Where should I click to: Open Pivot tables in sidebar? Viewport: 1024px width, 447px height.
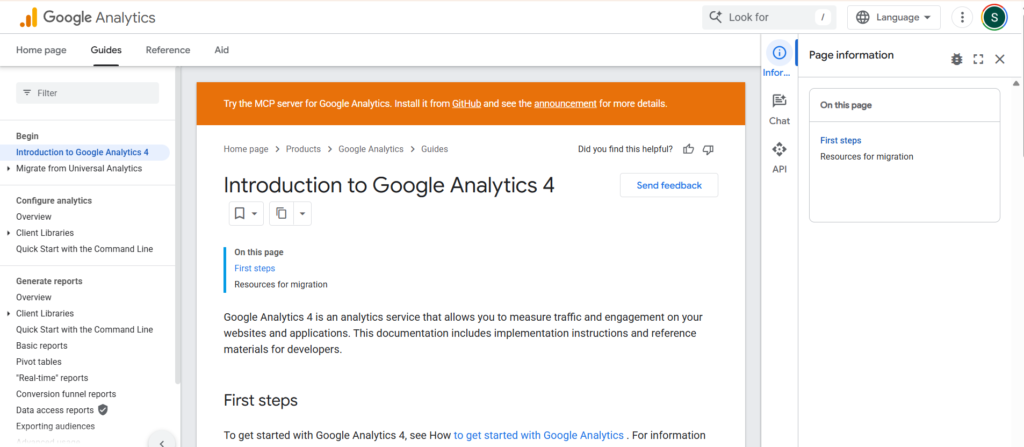point(39,362)
